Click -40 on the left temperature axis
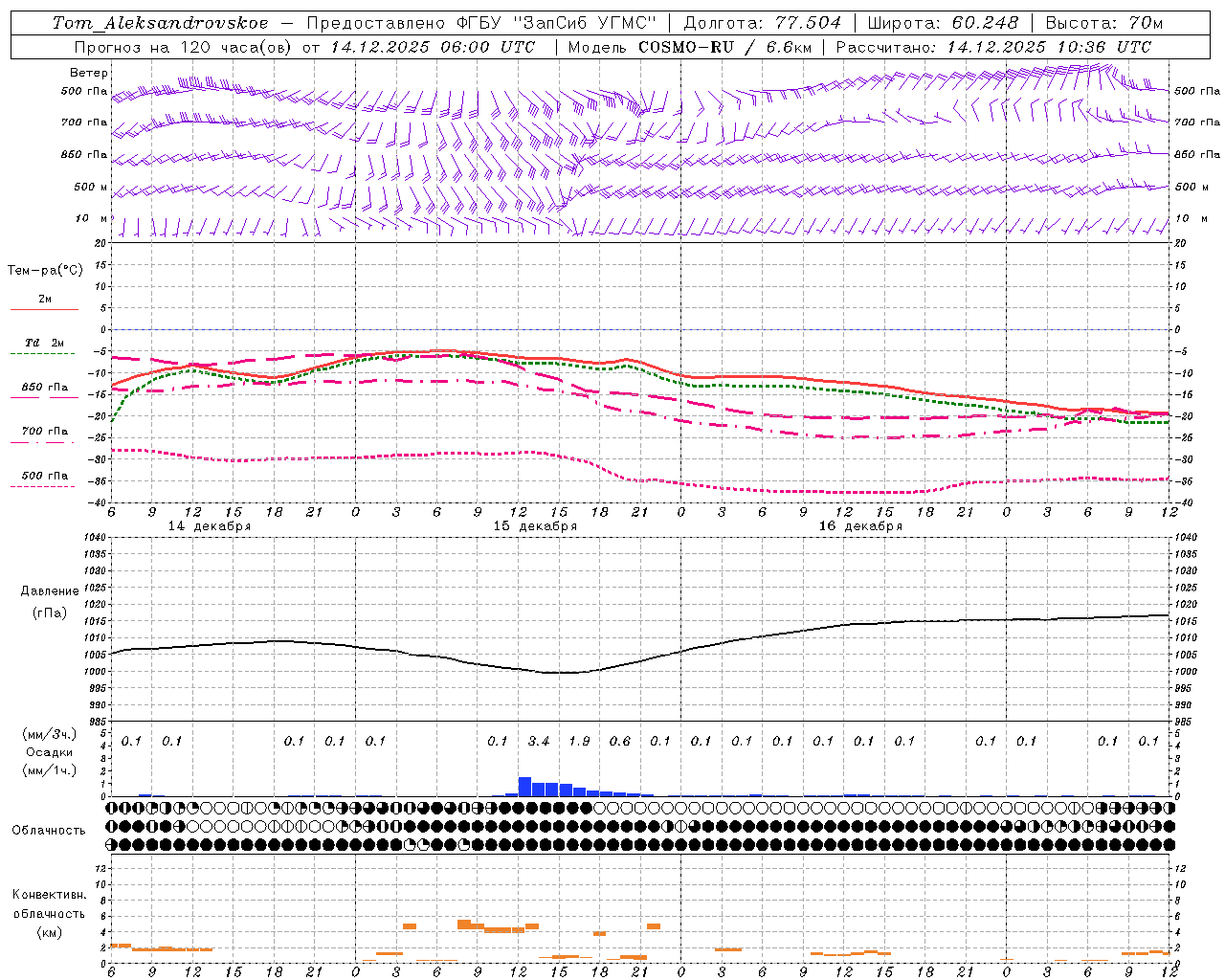 pos(98,502)
